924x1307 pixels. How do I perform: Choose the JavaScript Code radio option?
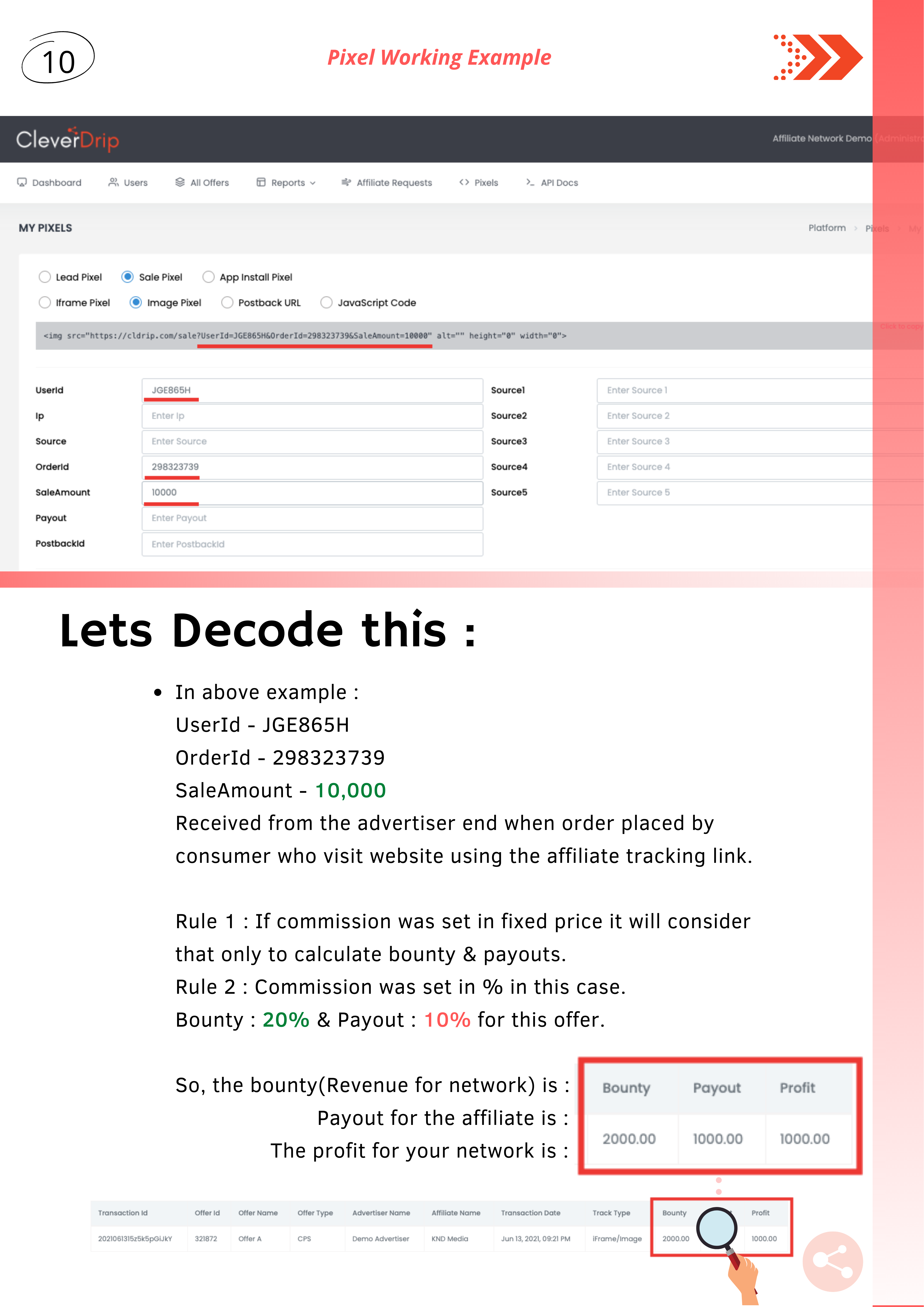pos(326,303)
